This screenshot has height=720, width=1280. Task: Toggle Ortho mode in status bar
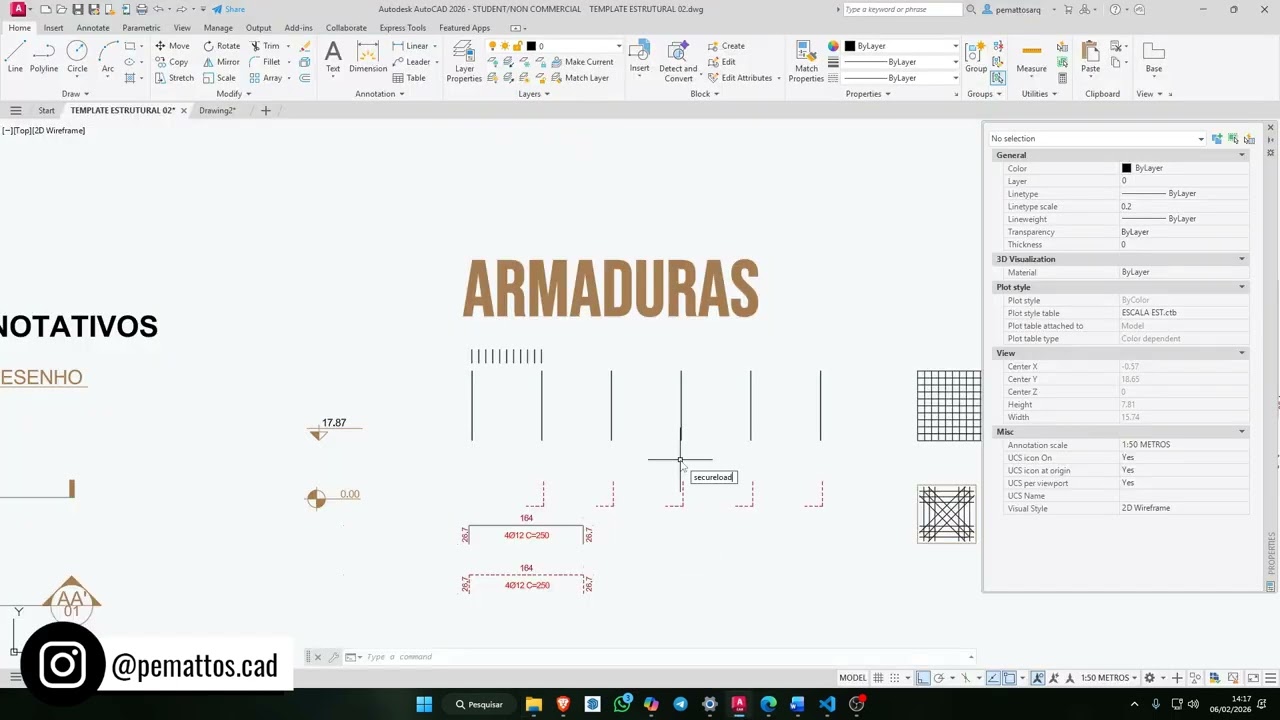coord(923,678)
